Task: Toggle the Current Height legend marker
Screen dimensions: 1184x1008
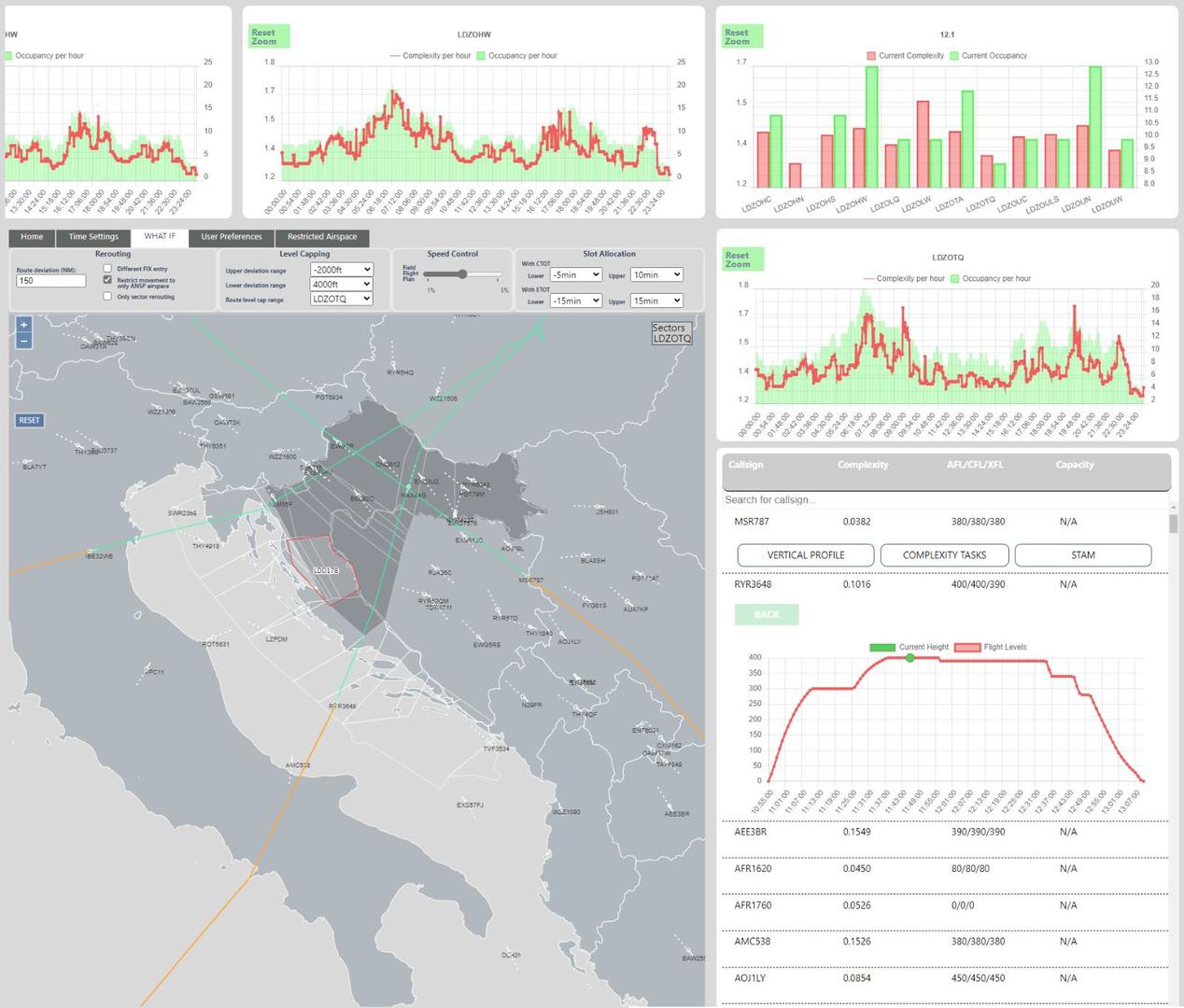Action: [881, 647]
